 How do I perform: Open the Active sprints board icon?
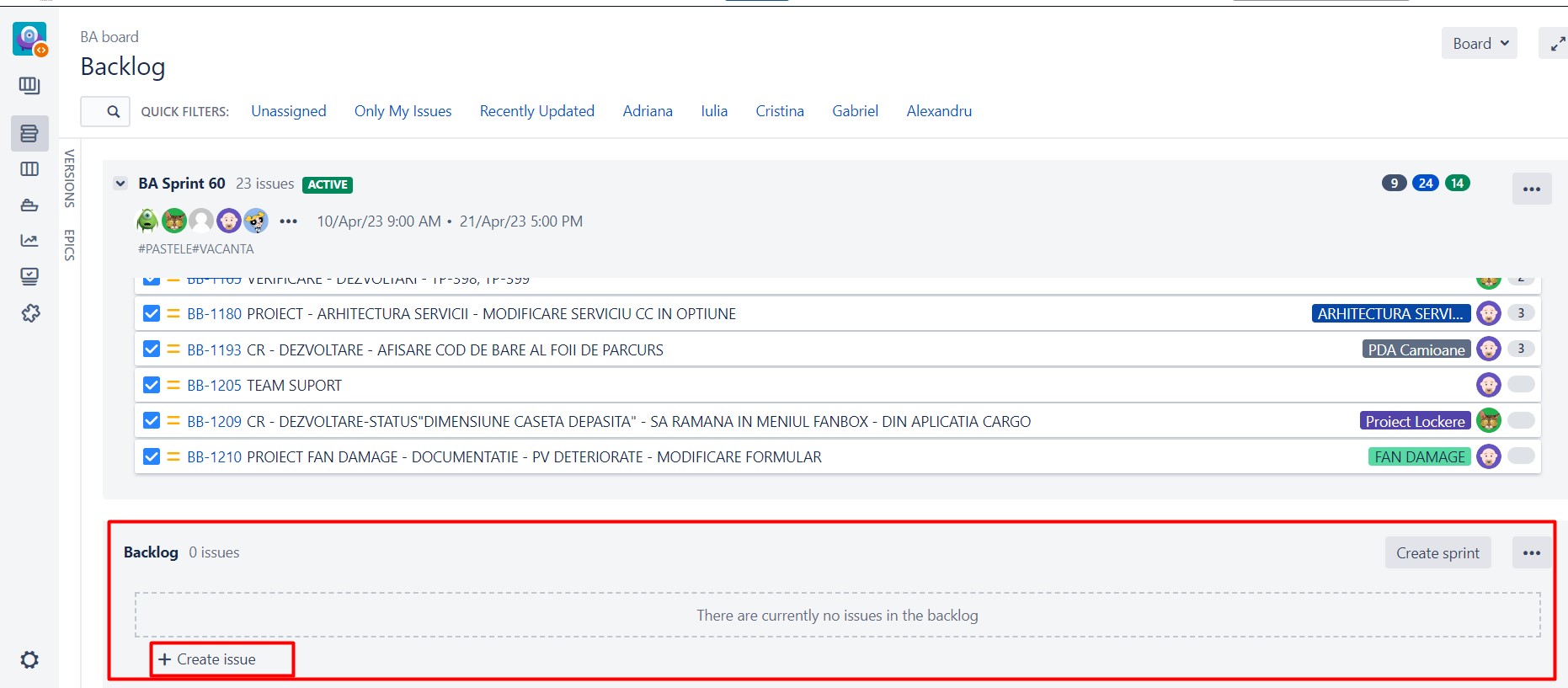29,169
